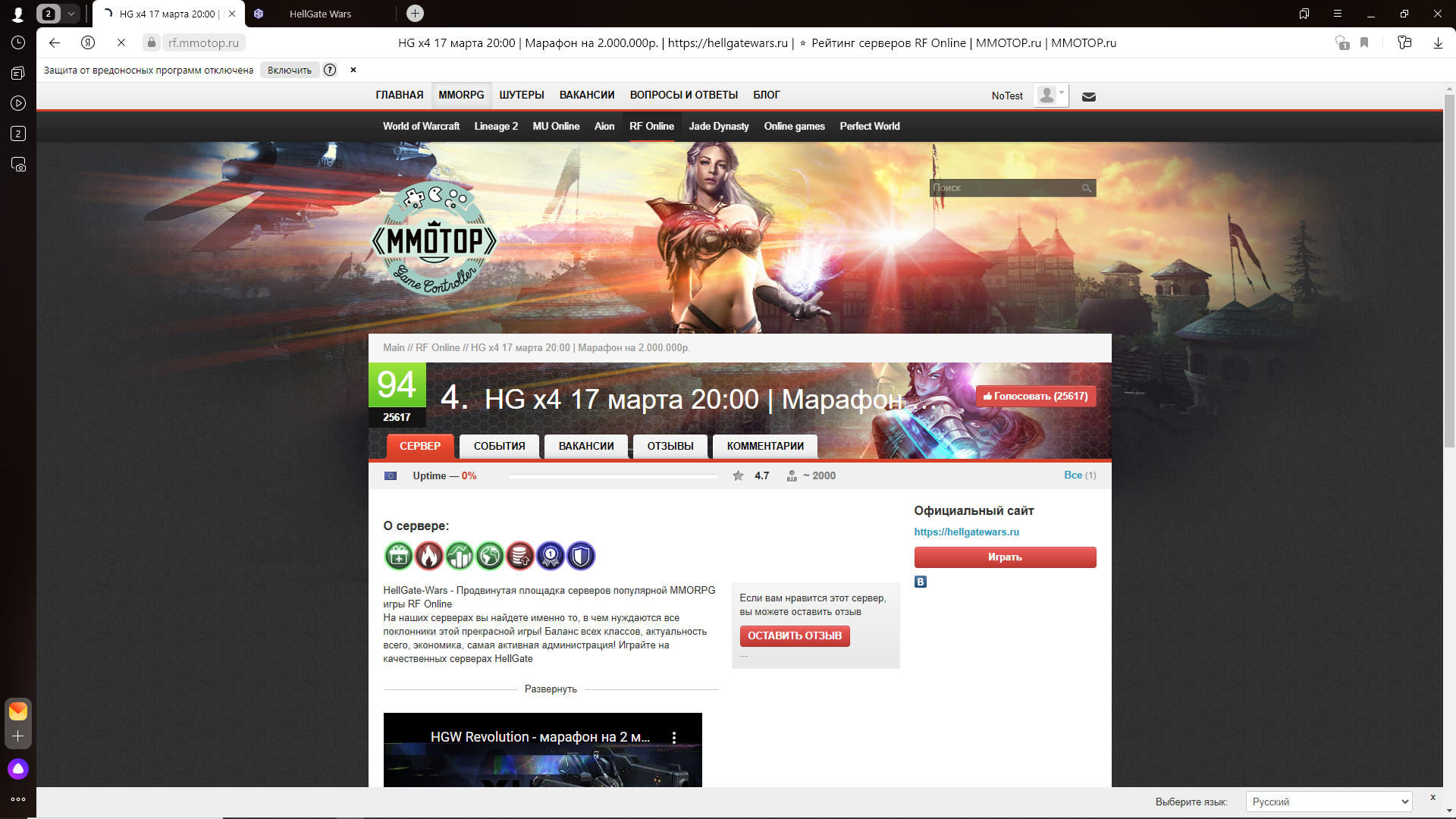
Task: Open the media player sidebar icon
Action: (18, 103)
